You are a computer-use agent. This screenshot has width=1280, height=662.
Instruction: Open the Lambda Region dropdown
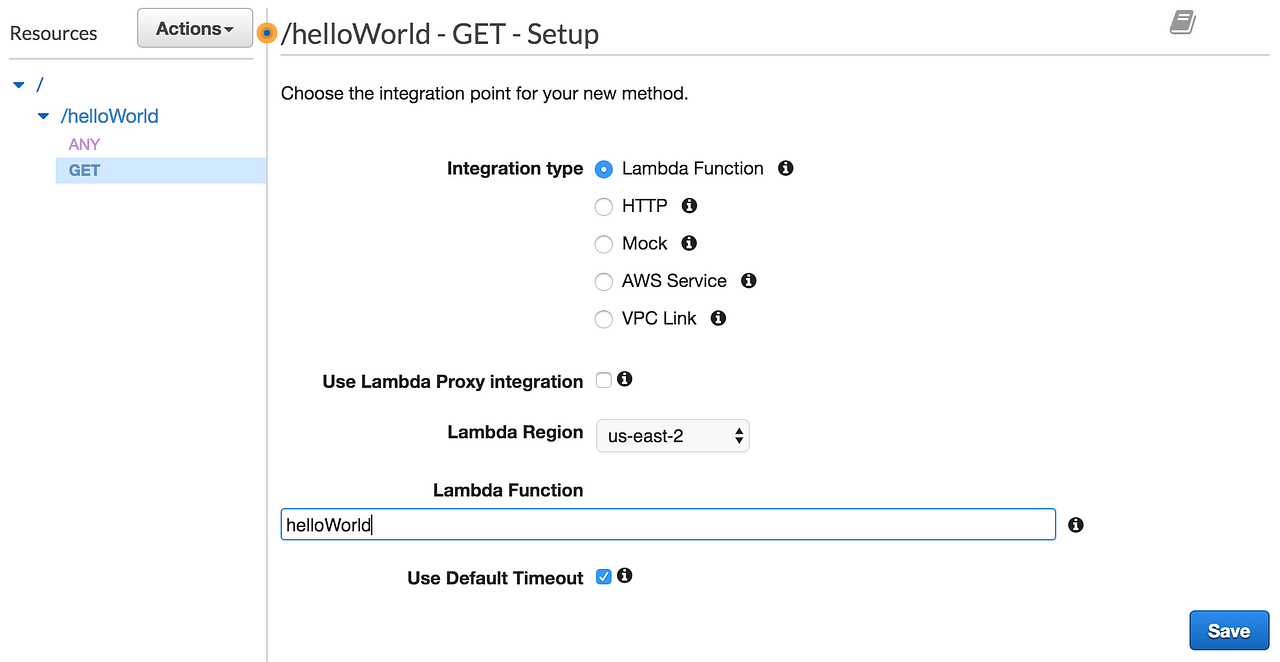point(672,436)
